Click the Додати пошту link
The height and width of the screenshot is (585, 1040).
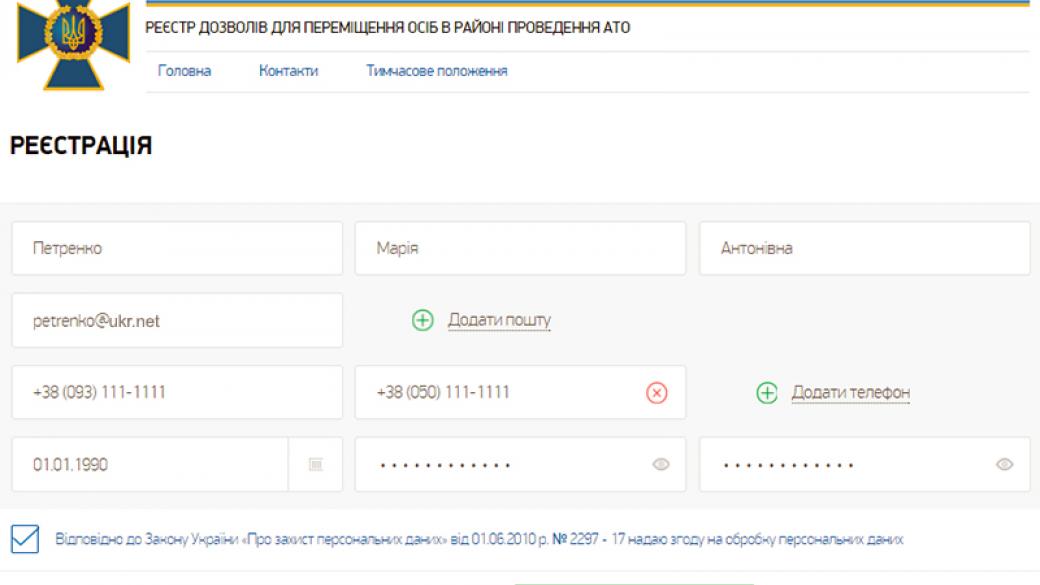pyautogui.click(x=499, y=320)
